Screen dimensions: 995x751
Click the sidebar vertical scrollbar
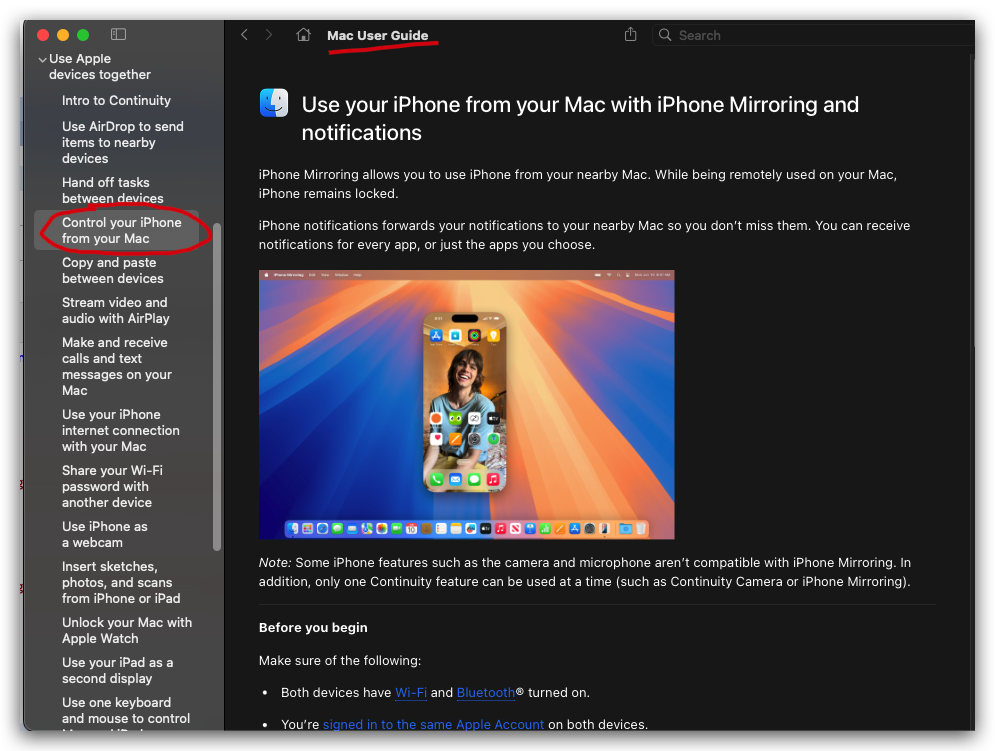point(217,387)
